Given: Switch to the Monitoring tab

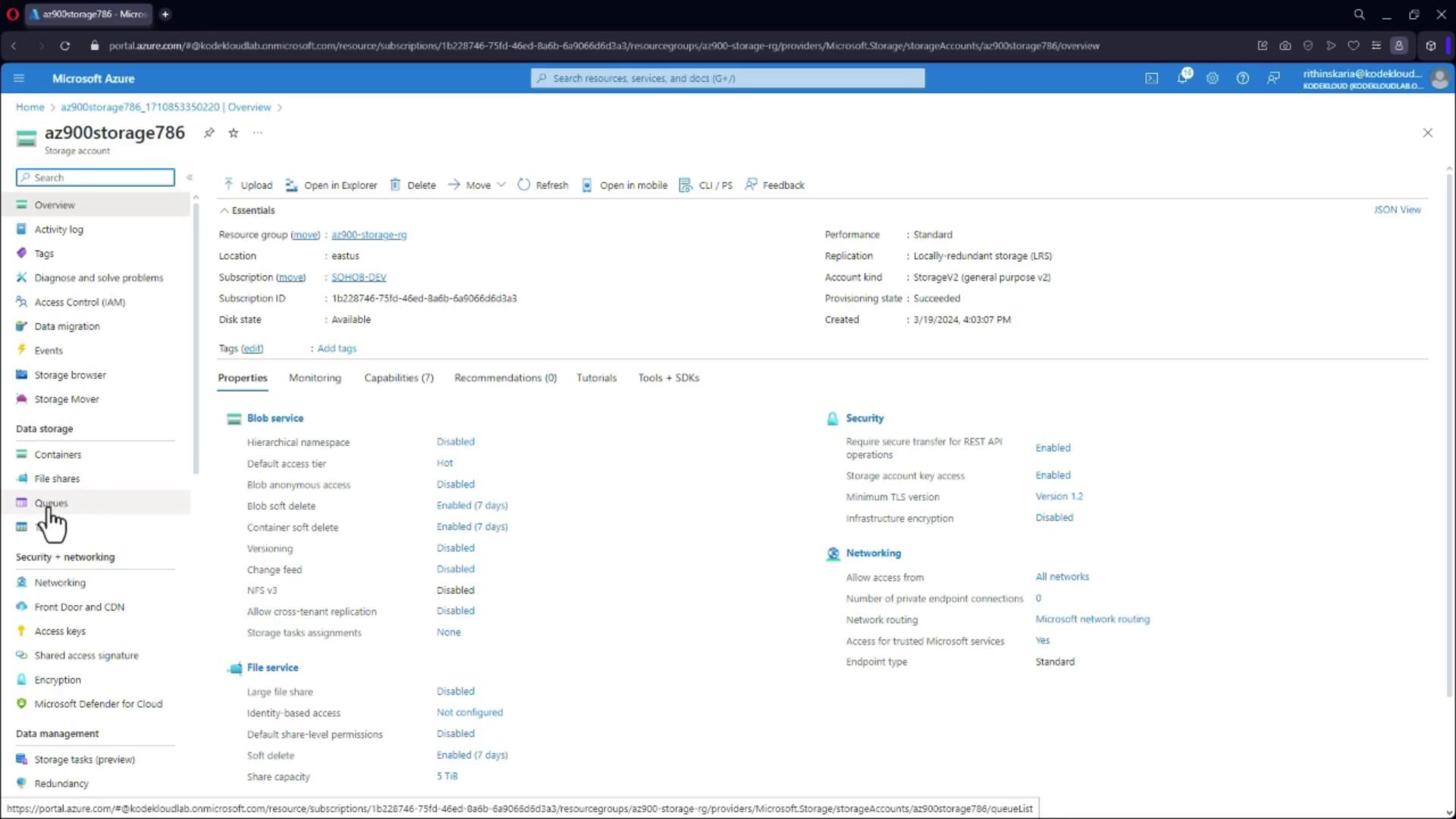Looking at the screenshot, I should 315,378.
